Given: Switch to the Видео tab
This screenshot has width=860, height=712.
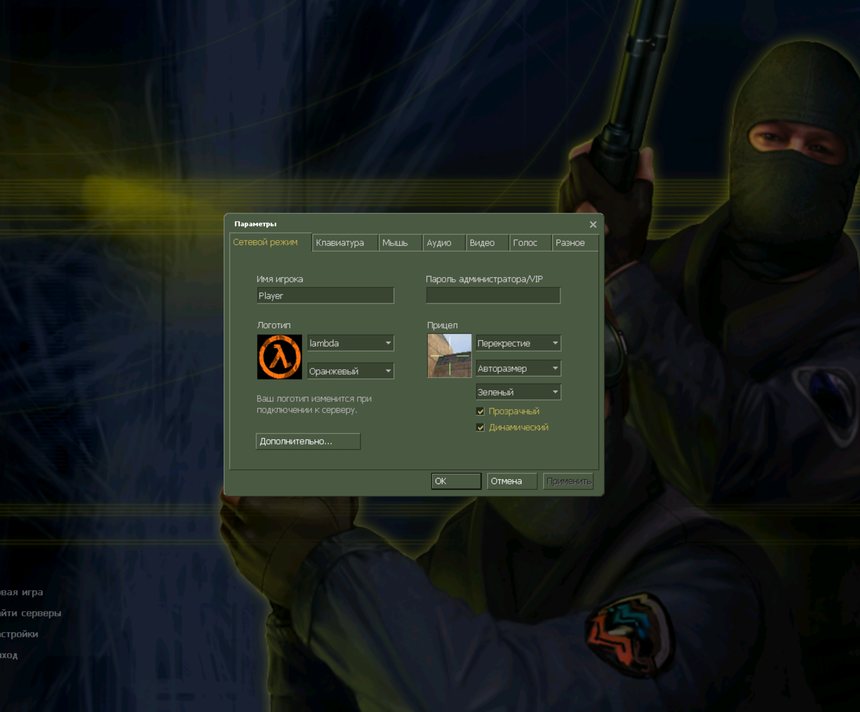Looking at the screenshot, I should 487,242.
